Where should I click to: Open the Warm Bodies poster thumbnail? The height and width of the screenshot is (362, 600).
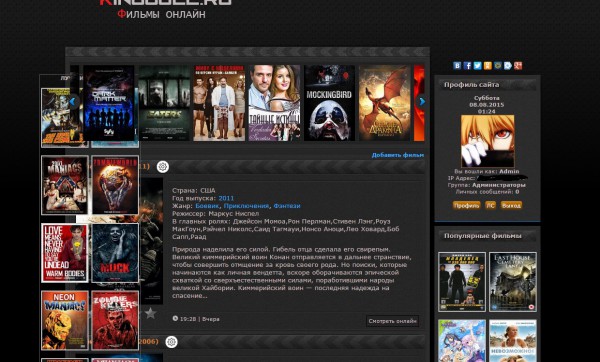pyautogui.click(x=65, y=253)
